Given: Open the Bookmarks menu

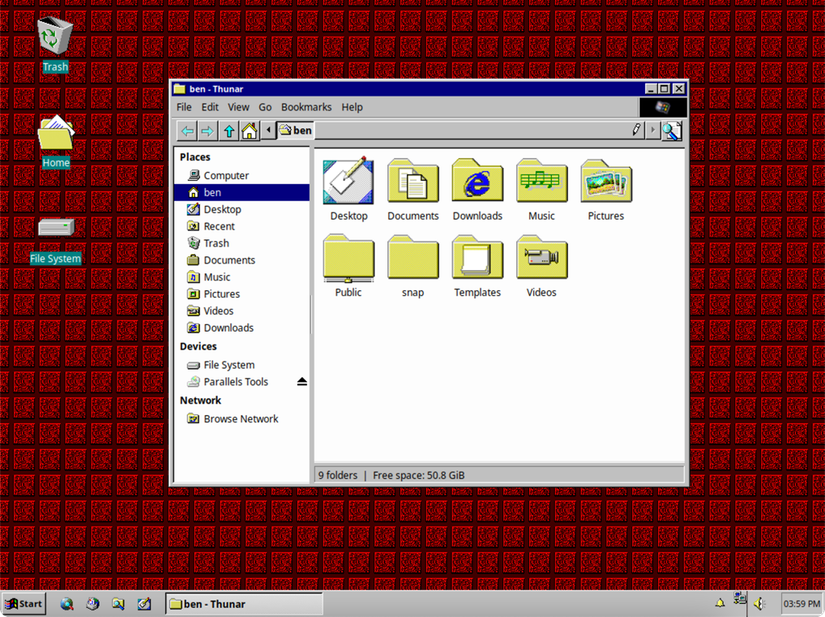Looking at the screenshot, I should pyautogui.click(x=306, y=107).
